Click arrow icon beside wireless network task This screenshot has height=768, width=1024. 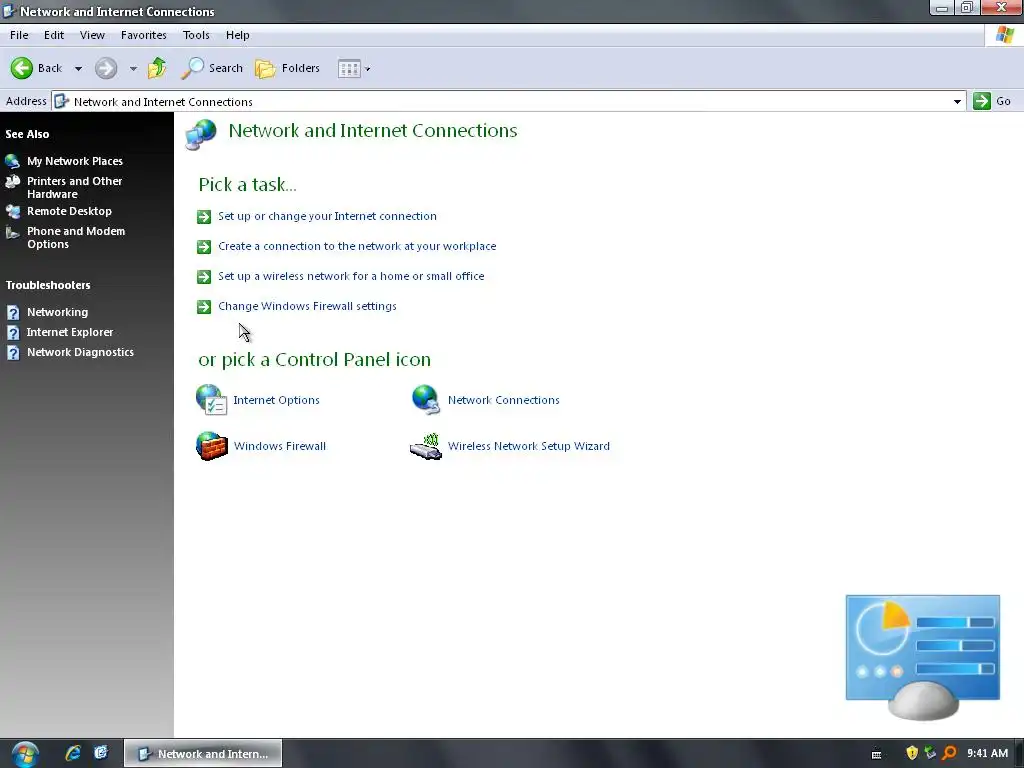[204, 277]
